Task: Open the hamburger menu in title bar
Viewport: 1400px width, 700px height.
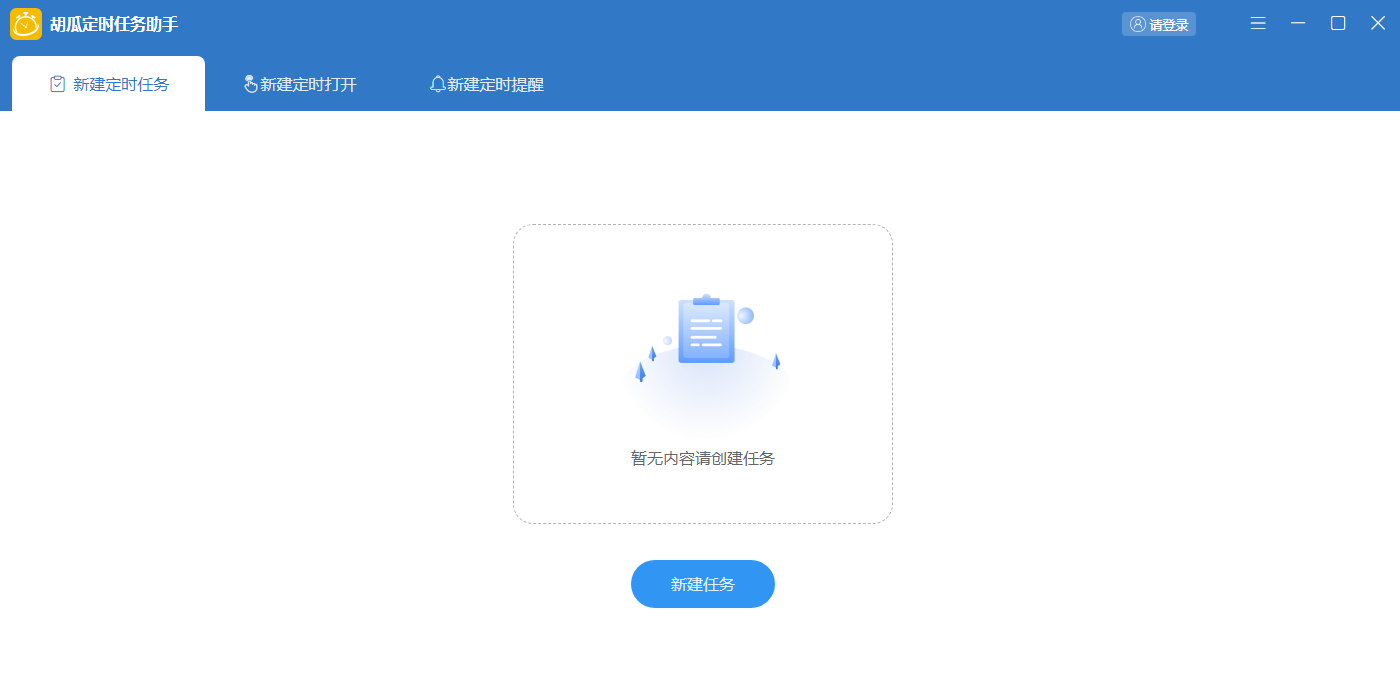Action: [1257, 23]
